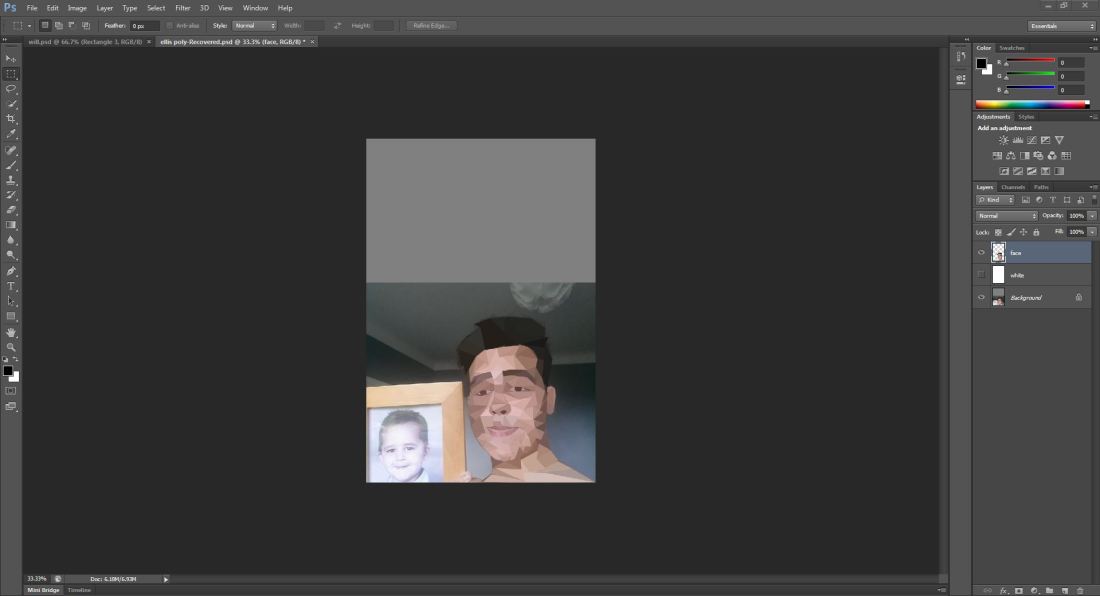
Task: Show the white layer
Action: (x=981, y=275)
